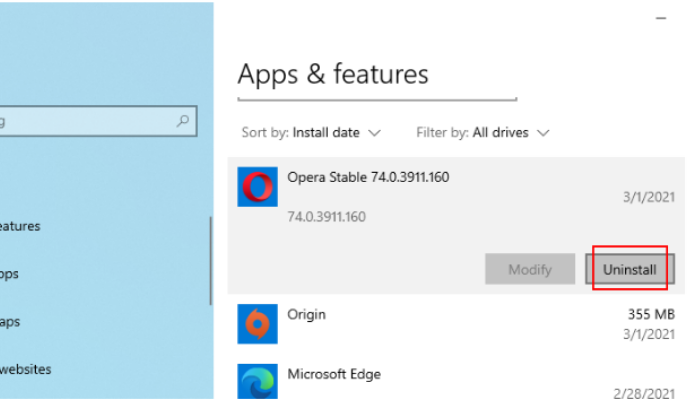Select Opera Stable 74.0.3911.160 title

(x=368, y=177)
